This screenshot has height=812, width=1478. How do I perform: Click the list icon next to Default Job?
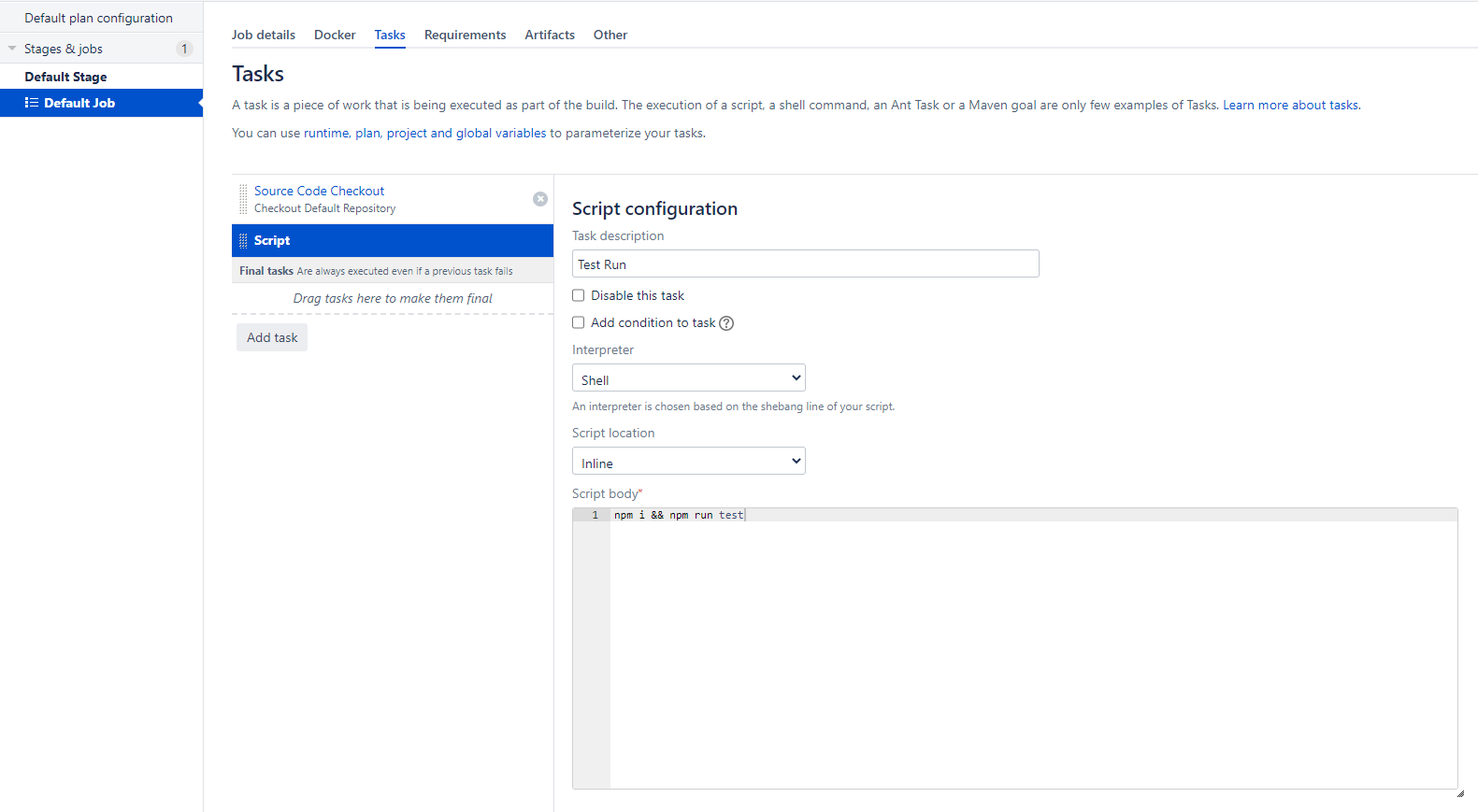(32, 103)
